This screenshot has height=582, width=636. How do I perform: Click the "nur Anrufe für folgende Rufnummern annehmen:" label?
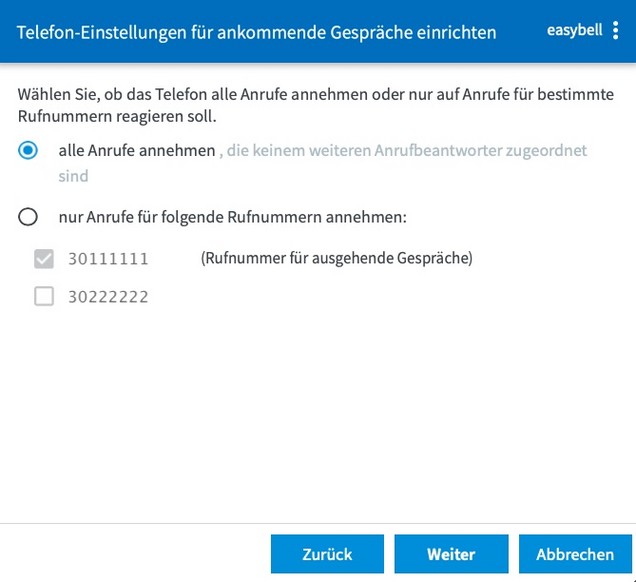tap(232, 217)
